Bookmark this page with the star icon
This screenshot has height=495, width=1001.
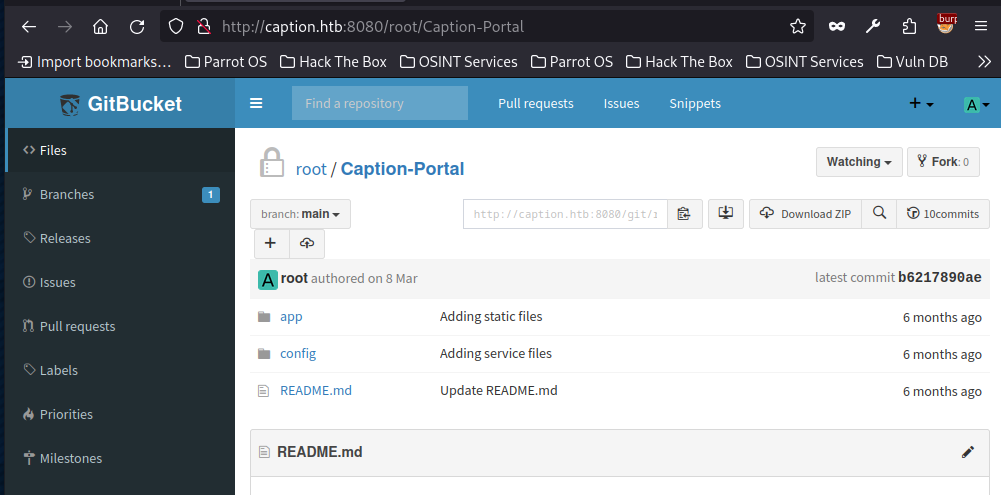(797, 27)
